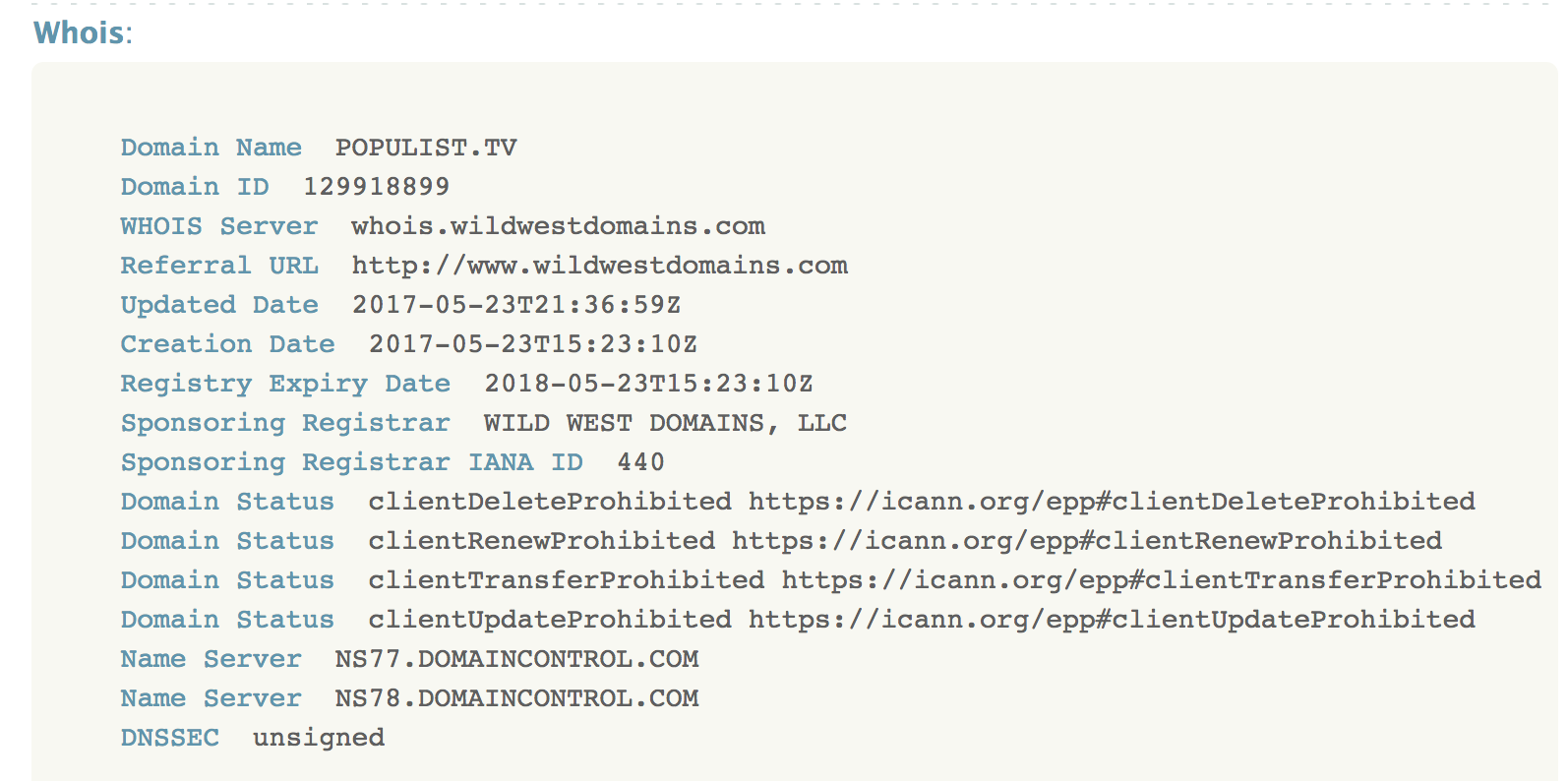The image size is (1568, 781).
Task: Click the Domain ID label
Action: [x=195, y=187]
